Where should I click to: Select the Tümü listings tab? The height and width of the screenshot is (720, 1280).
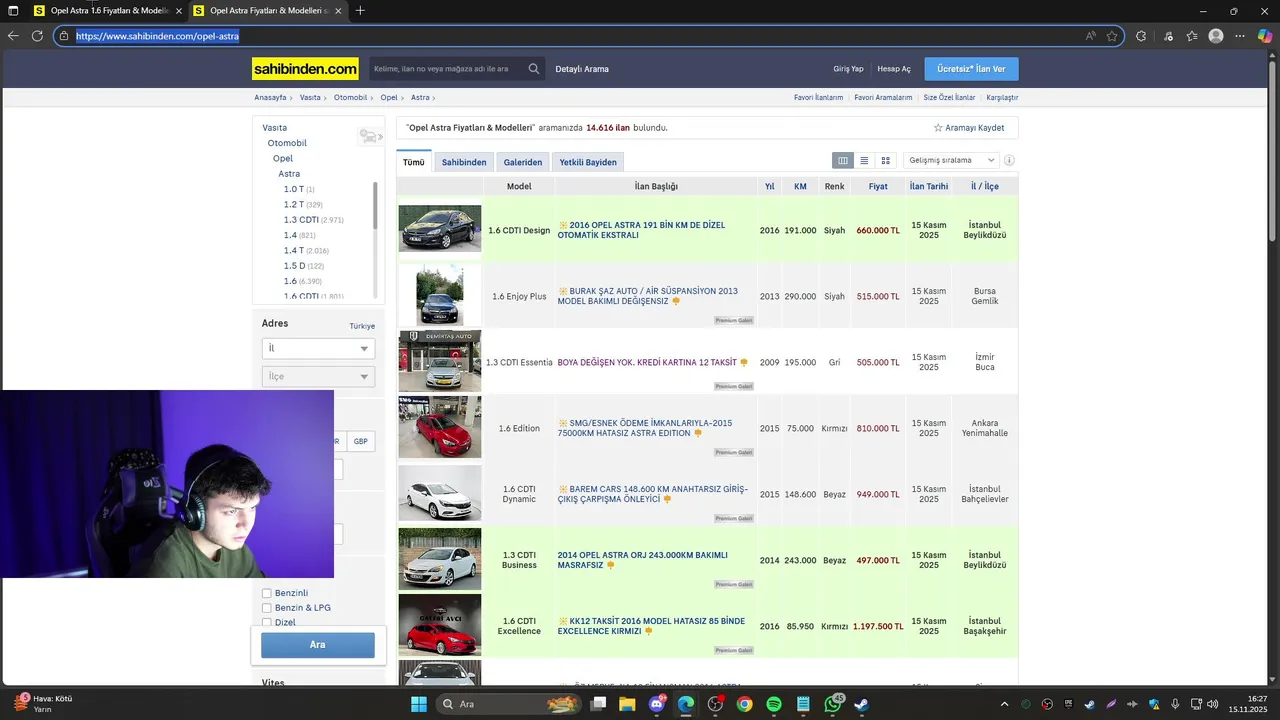[414, 162]
